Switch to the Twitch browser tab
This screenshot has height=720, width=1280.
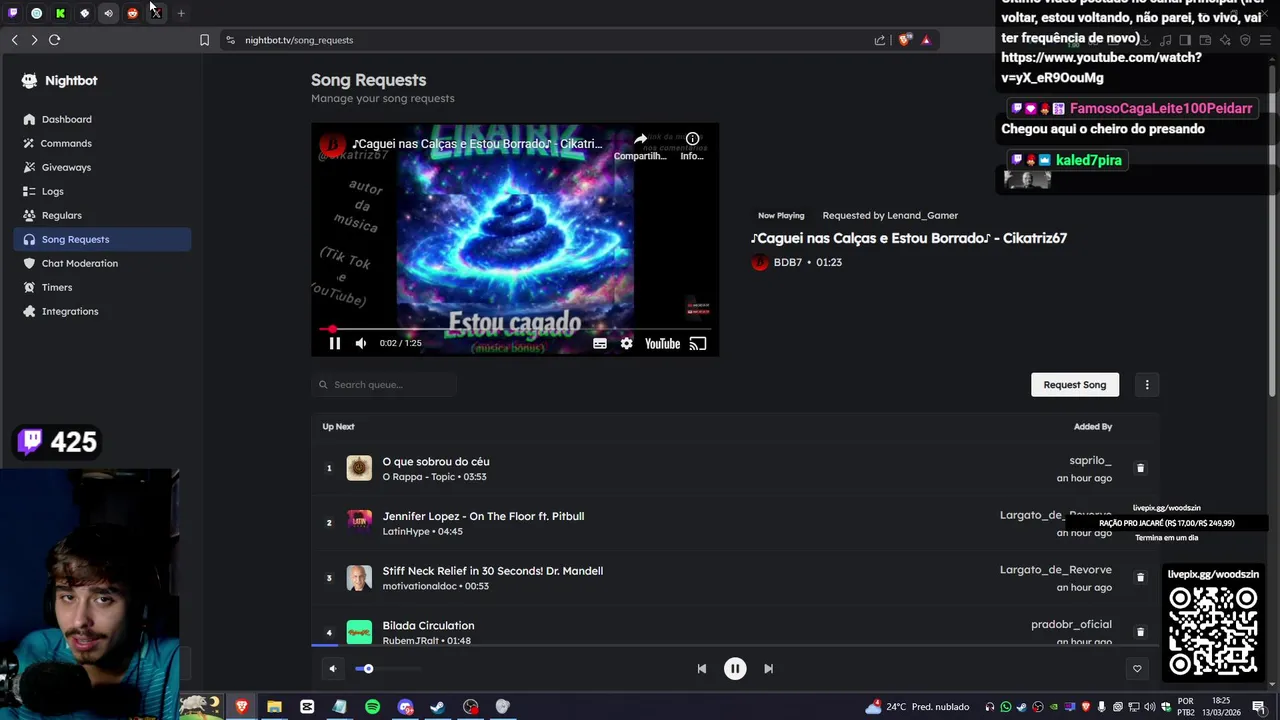[x=13, y=13]
